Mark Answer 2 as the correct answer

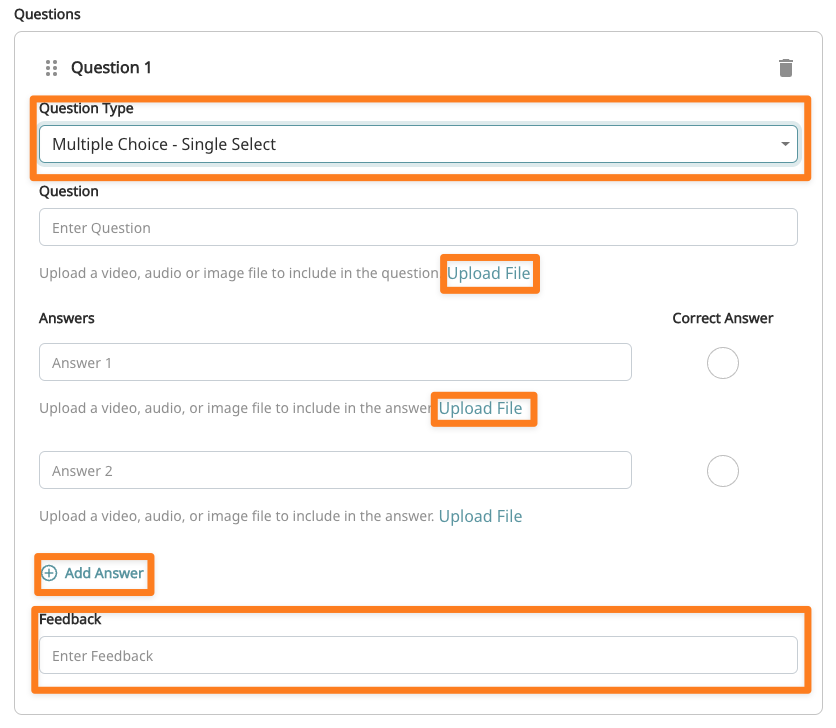coord(722,470)
